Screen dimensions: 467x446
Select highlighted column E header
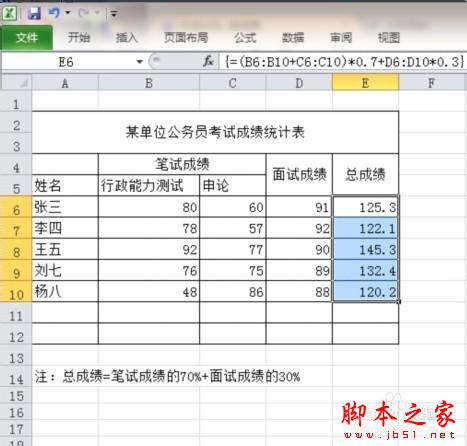tap(365, 83)
